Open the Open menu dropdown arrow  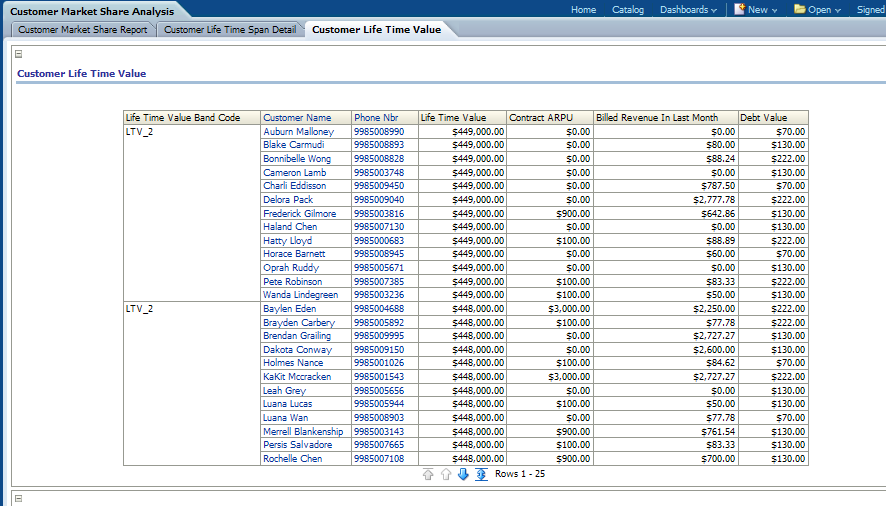(x=837, y=10)
